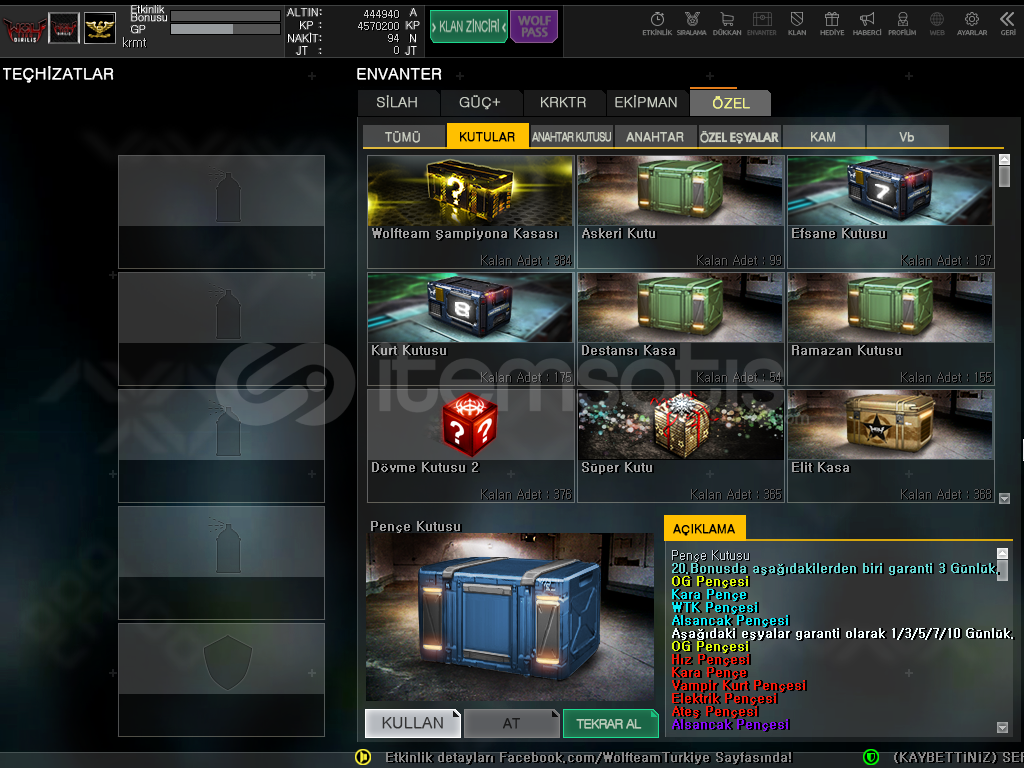Click the inventory grid scroll-up arrow
Viewport: 1024px width, 768px height.
[1004, 159]
